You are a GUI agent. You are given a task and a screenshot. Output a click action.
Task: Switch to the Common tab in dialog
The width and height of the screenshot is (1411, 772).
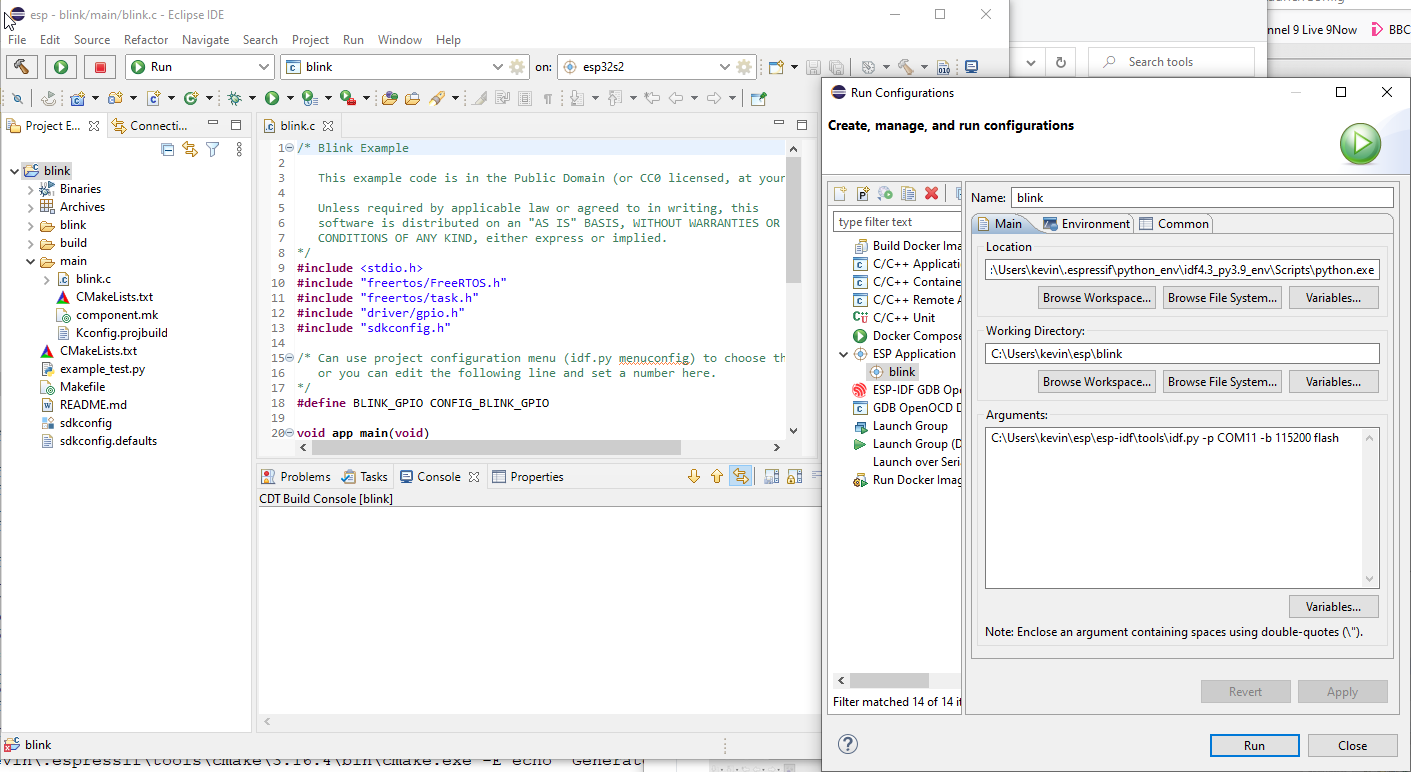click(1174, 224)
